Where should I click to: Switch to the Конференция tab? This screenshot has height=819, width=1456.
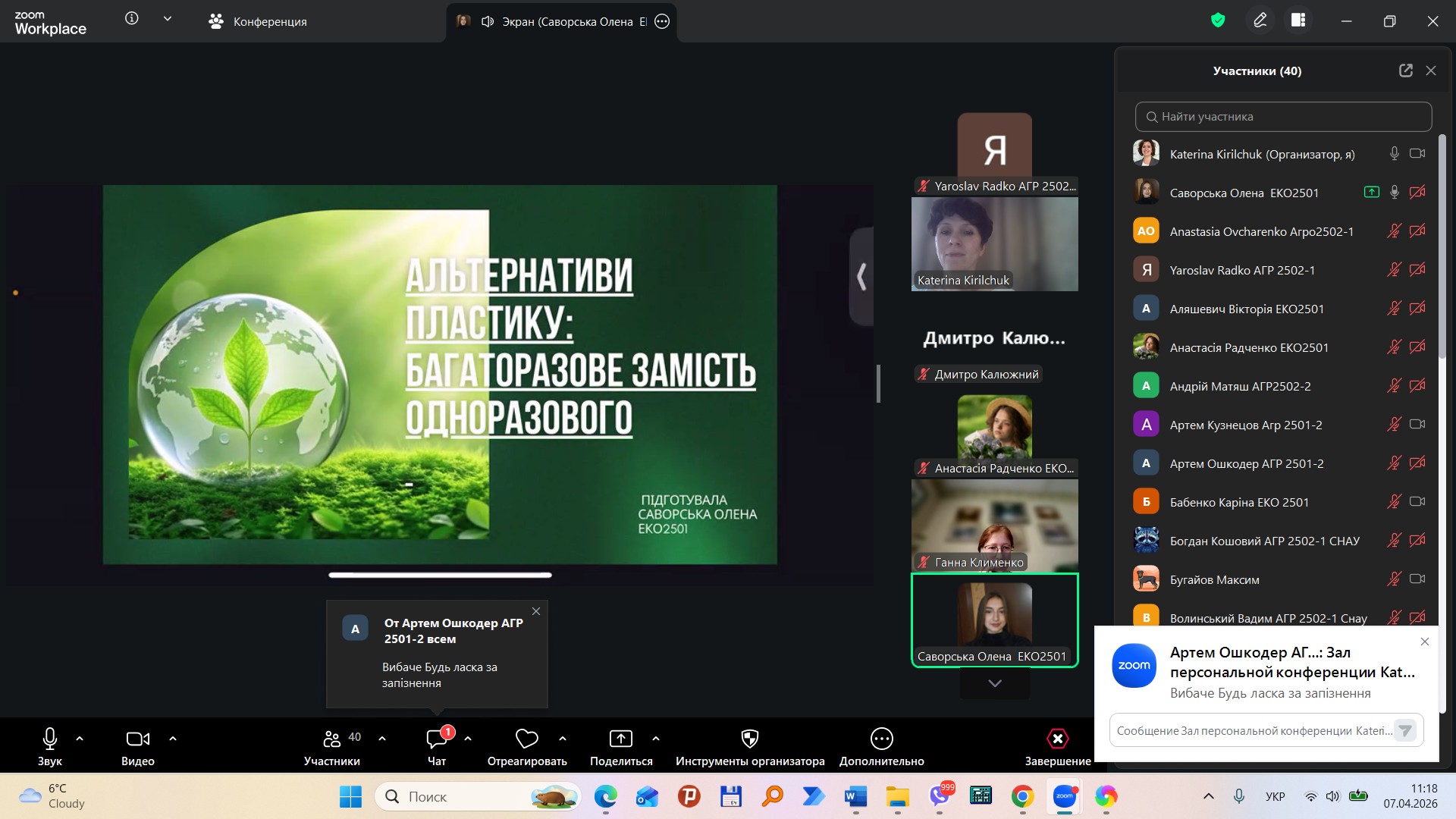click(258, 21)
